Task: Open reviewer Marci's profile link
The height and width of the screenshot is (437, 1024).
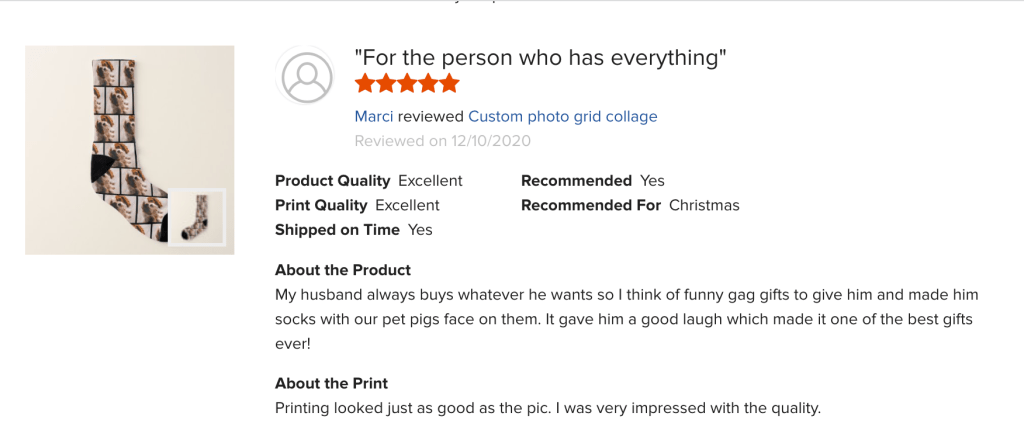Action: [x=374, y=116]
